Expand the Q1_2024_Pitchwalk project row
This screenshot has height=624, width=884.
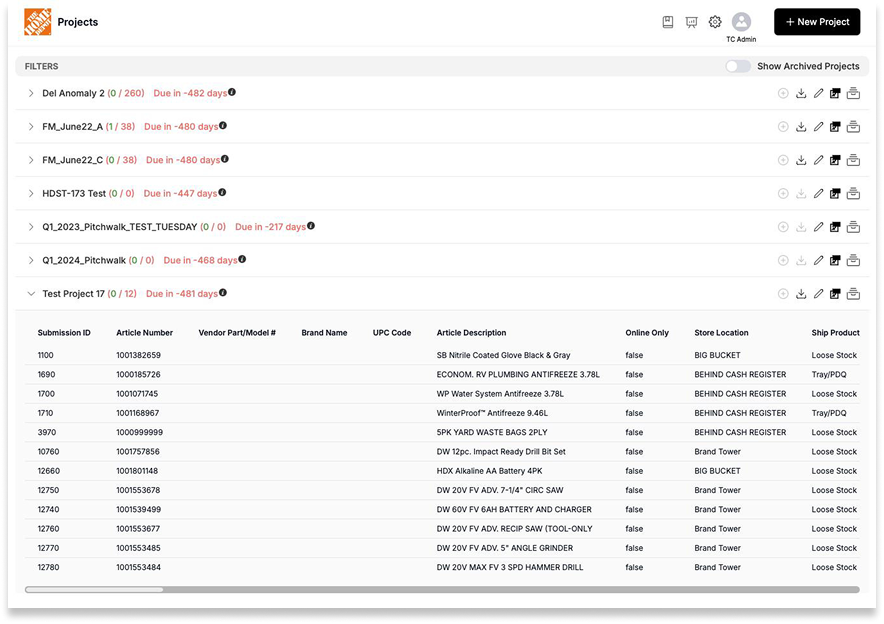31,260
